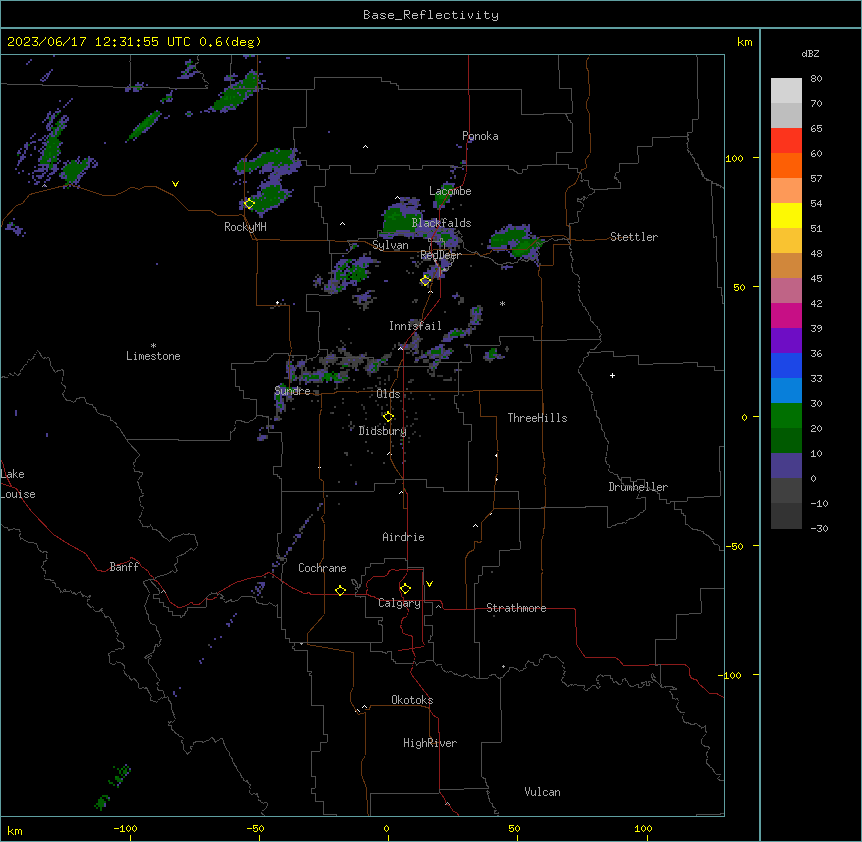Click the Sylvan label
The height and width of the screenshot is (842, 862).
390,245
